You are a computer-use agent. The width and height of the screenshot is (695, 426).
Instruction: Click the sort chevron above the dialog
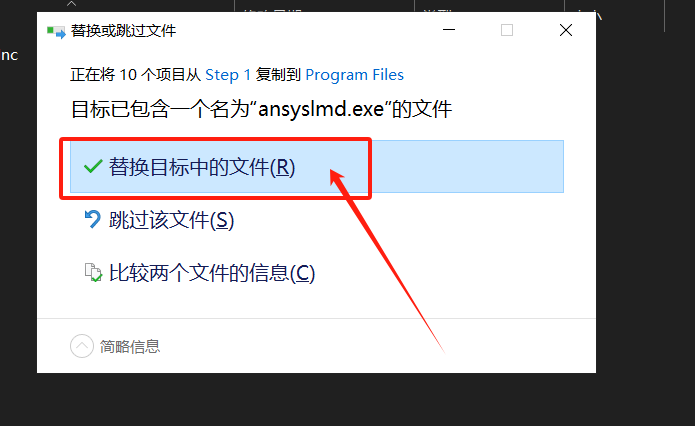point(71,4)
